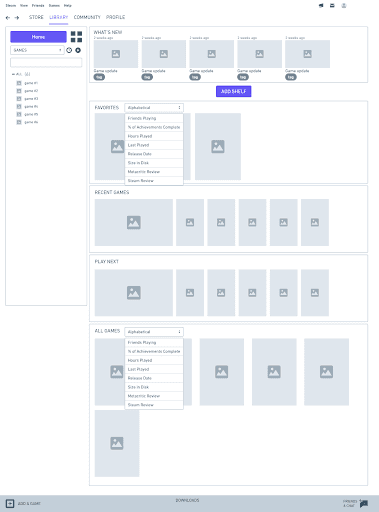Click the icon beside game #3
Screen dimensions: 379x512
[x=19, y=99]
